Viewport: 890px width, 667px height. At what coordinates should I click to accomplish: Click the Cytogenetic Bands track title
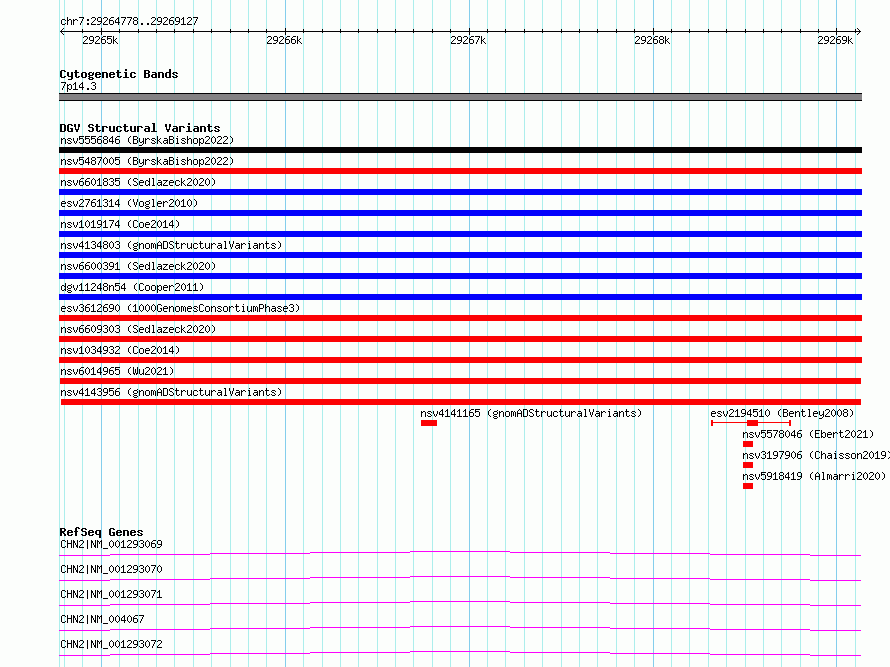point(119,74)
